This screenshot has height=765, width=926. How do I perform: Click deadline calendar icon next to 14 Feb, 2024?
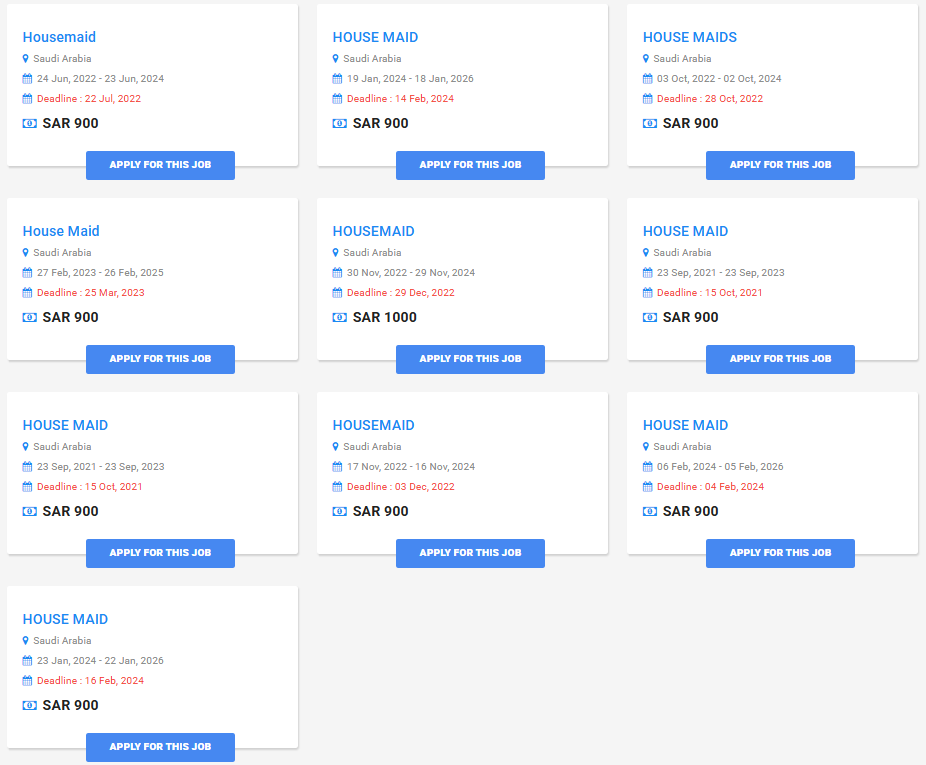[x=338, y=99]
